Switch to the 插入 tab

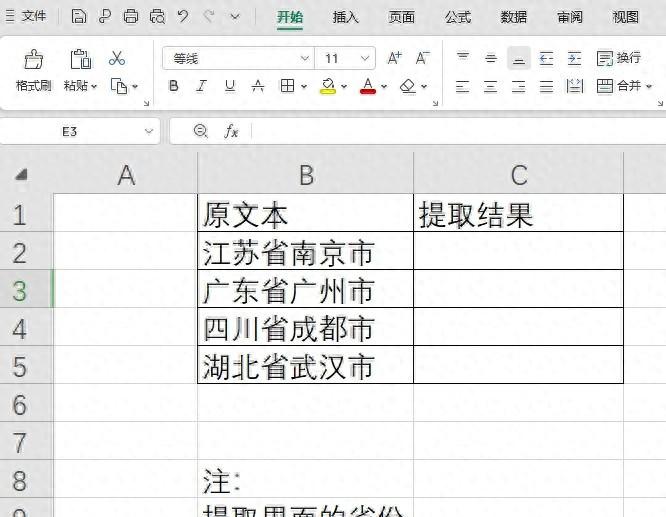pos(345,17)
